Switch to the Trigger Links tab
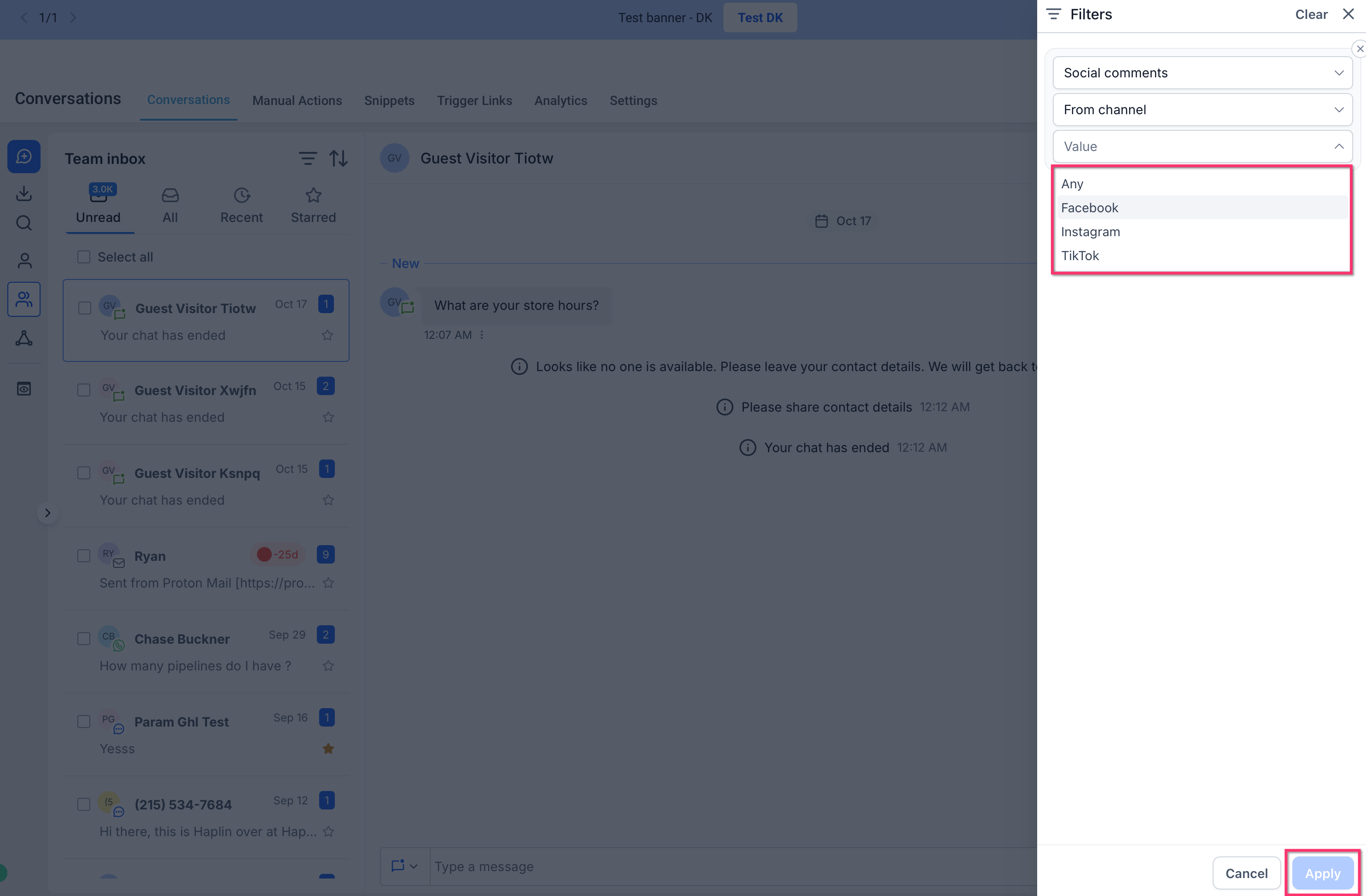 475,101
